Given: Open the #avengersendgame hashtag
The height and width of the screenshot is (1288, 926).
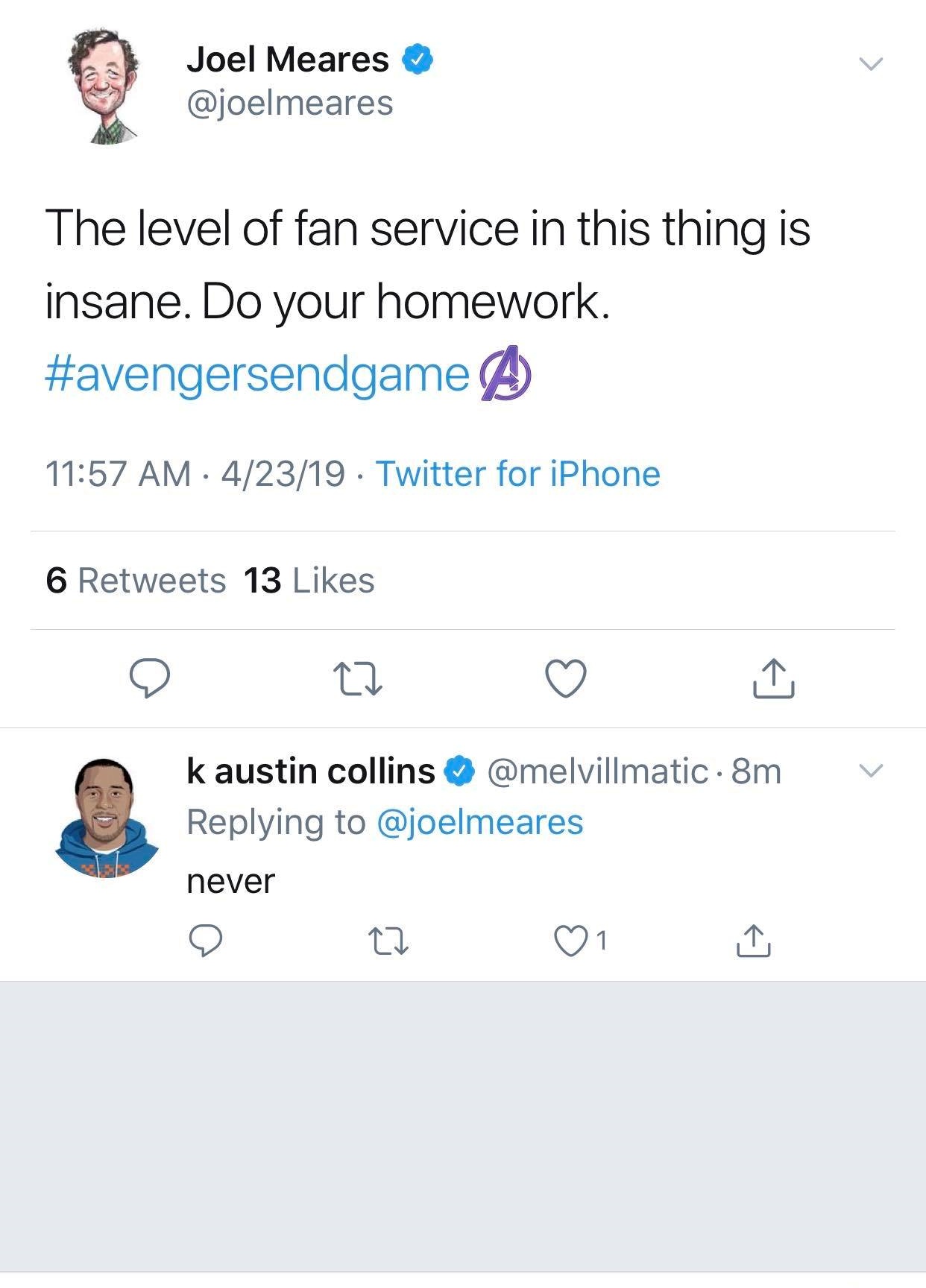Looking at the screenshot, I should tap(257, 374).
